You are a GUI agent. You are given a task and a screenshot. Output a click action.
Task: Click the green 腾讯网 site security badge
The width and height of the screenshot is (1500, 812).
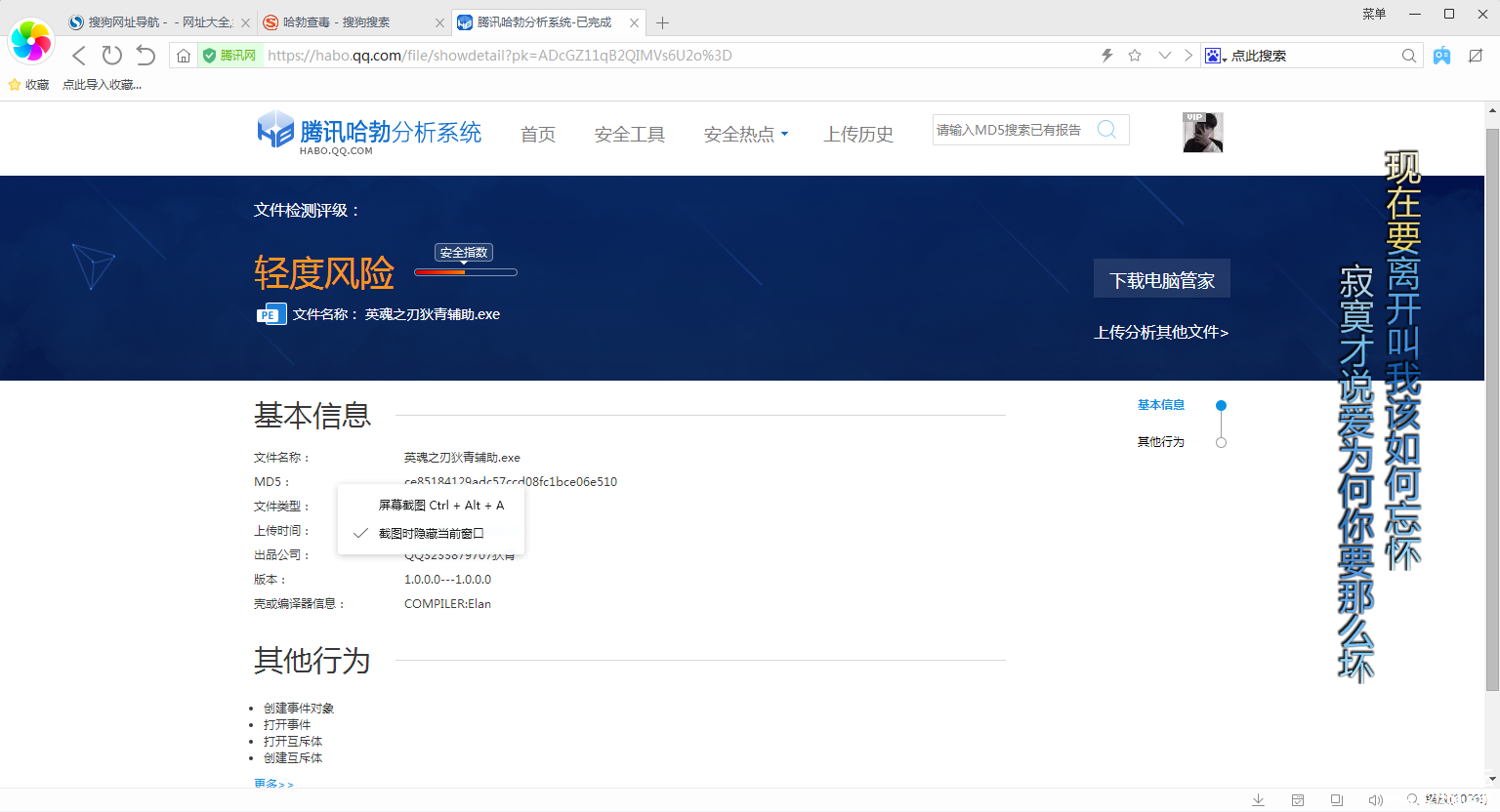coord(229,56)
